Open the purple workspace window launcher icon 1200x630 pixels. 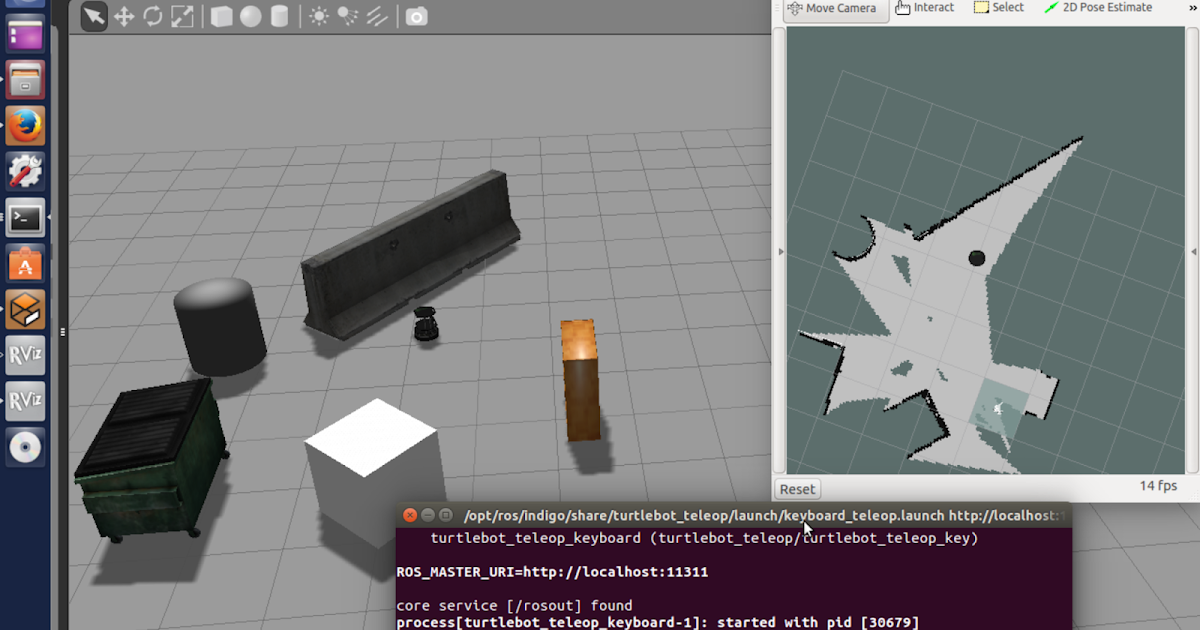[x=25, y=35]
